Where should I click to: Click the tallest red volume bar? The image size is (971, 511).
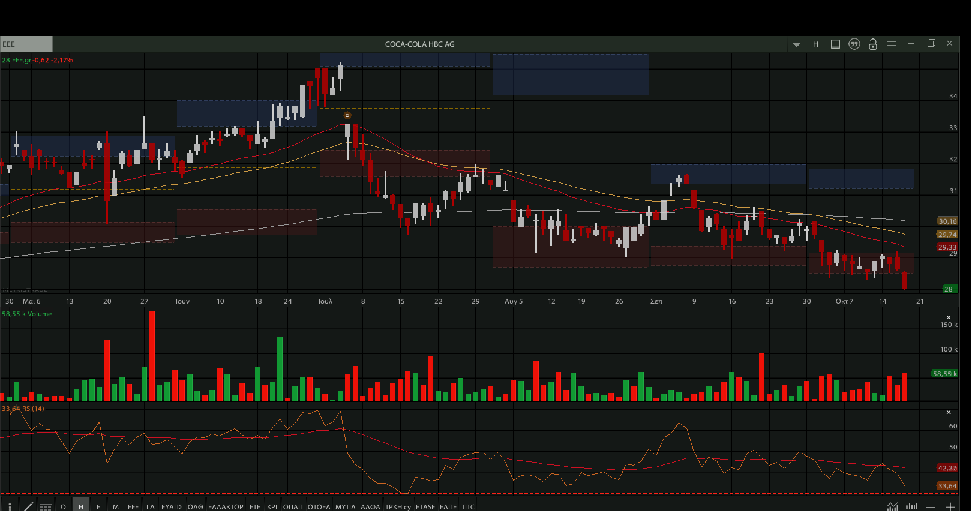click(x=152, y=356)
